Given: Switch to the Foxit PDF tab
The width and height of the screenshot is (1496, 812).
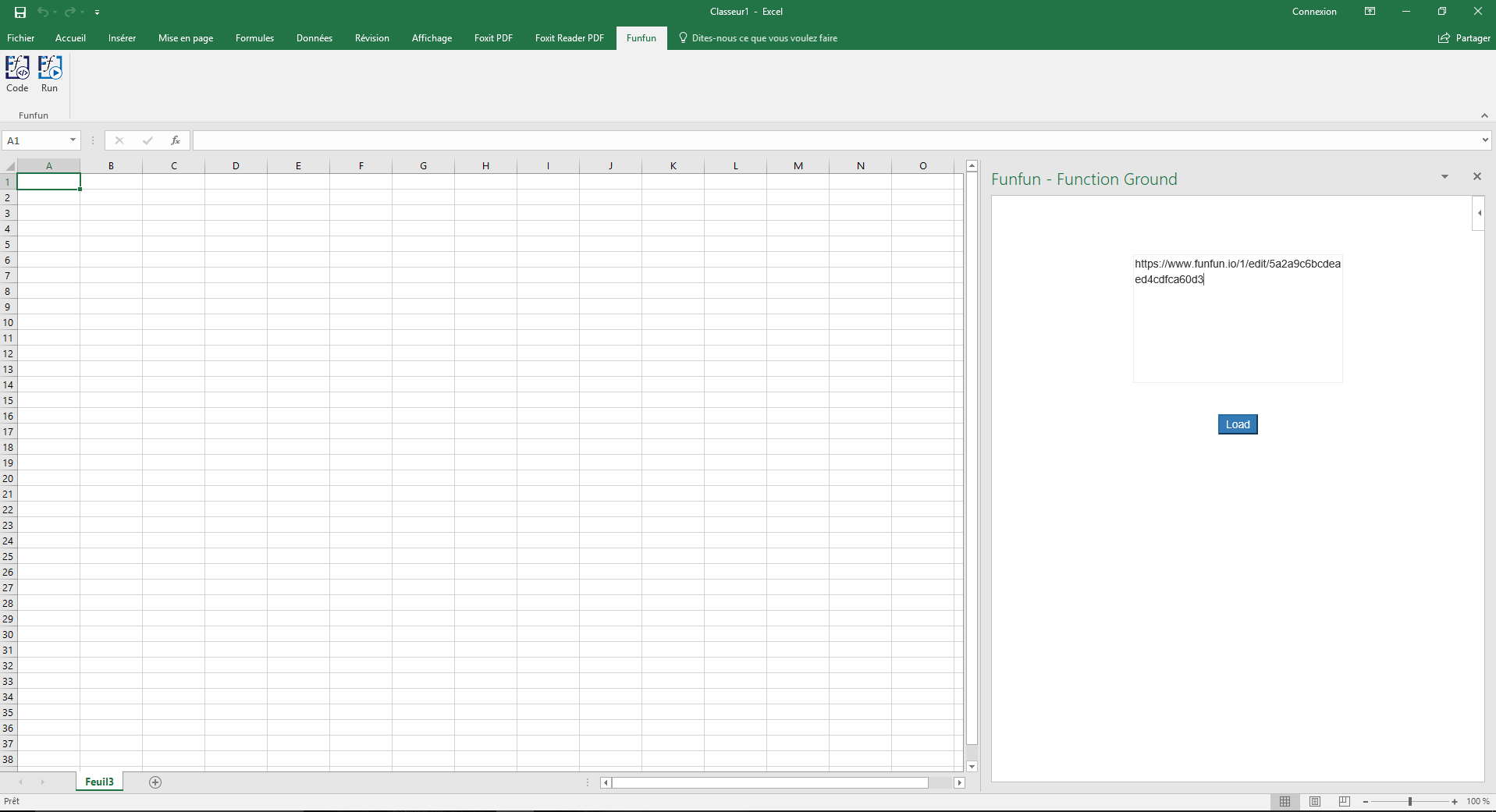Looking at the screenshot, I should tap(493, 38).
